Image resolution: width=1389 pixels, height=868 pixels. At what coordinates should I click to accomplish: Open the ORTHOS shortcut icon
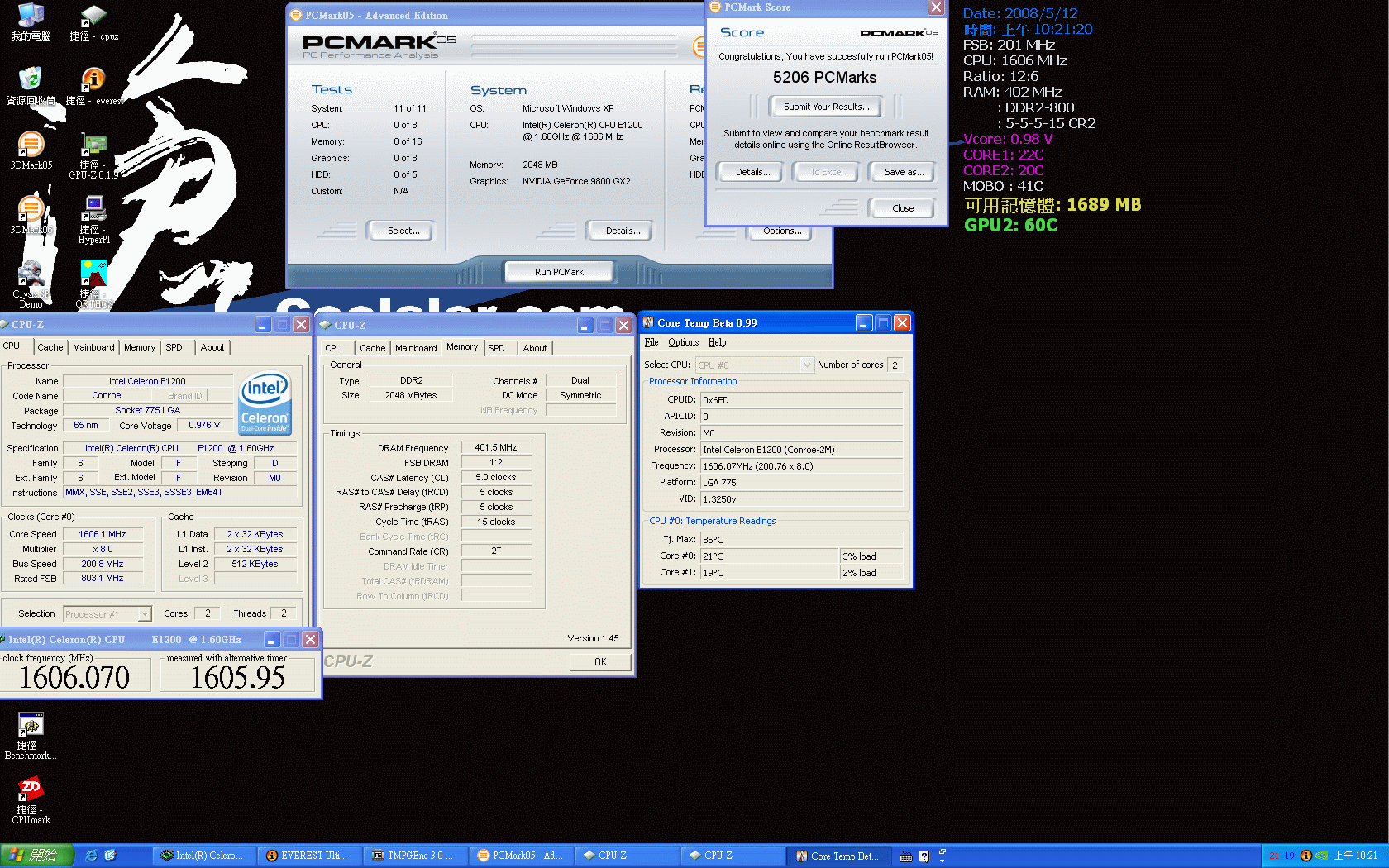click(93, 284)
